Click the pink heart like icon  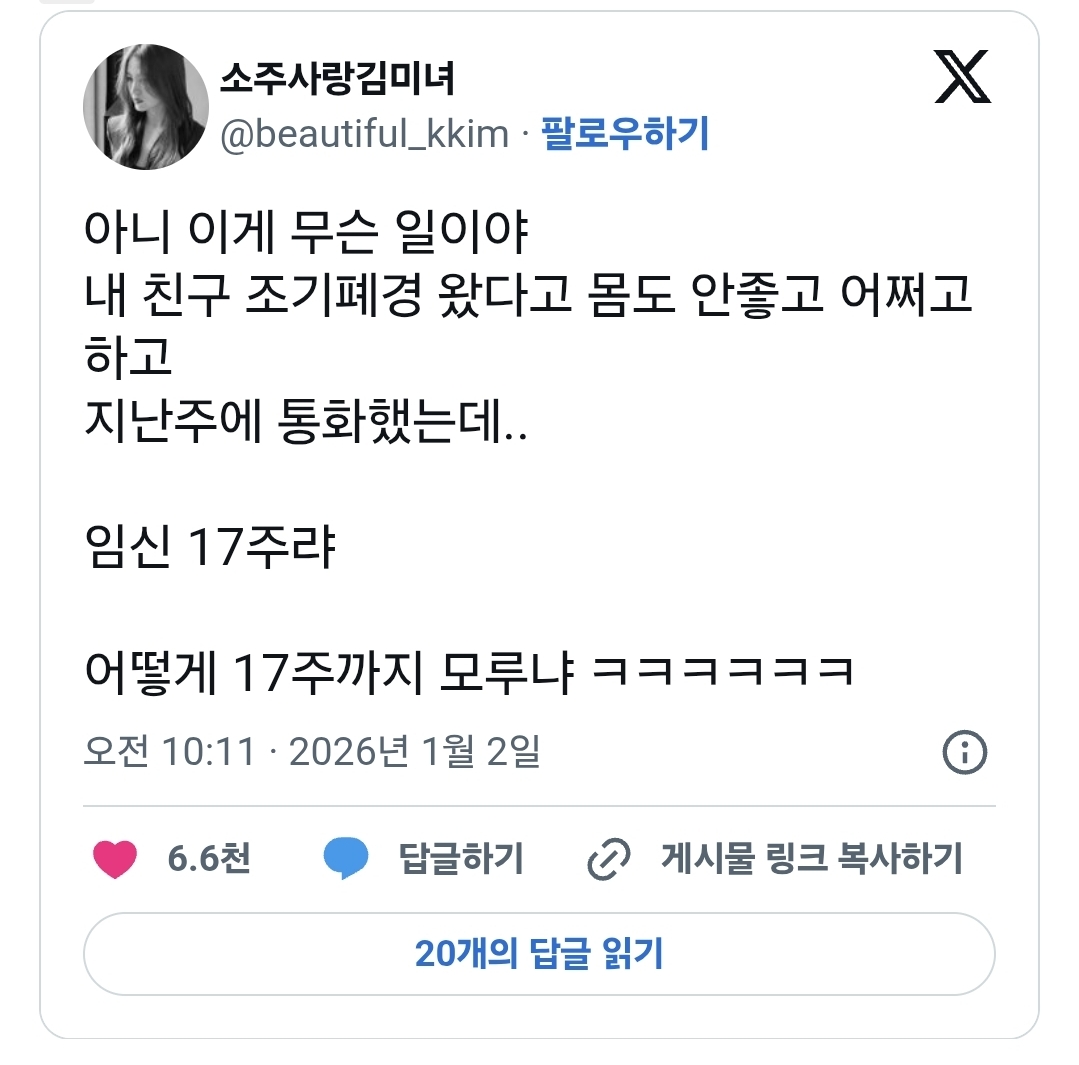[115, 859]
